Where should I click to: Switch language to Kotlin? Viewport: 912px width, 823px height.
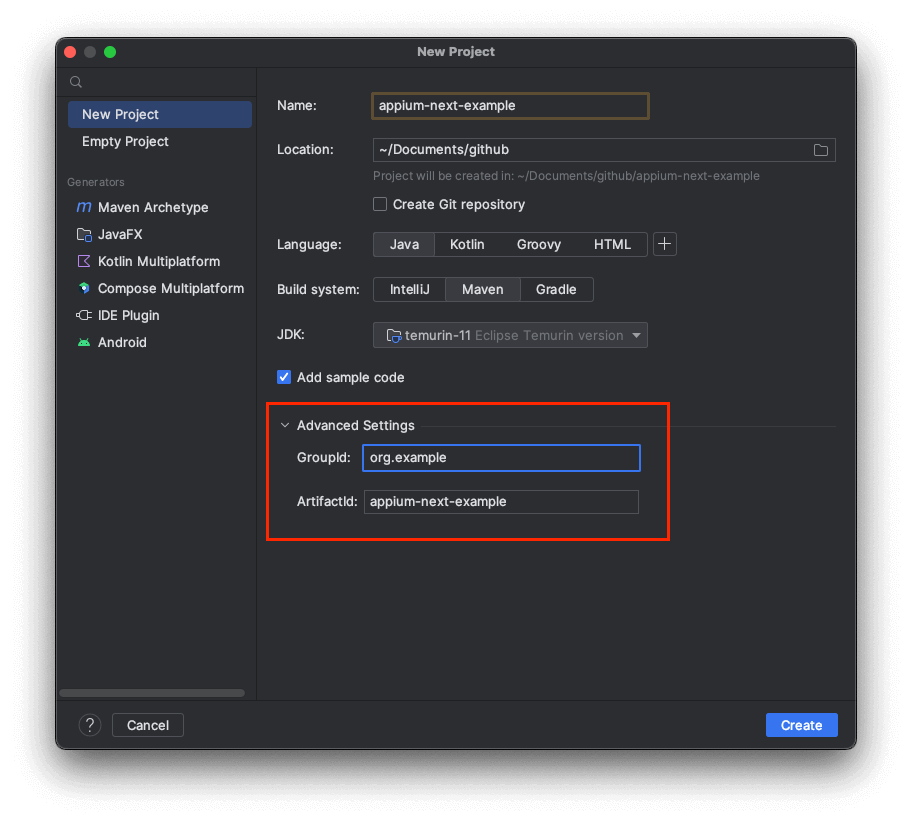[467, 243]
